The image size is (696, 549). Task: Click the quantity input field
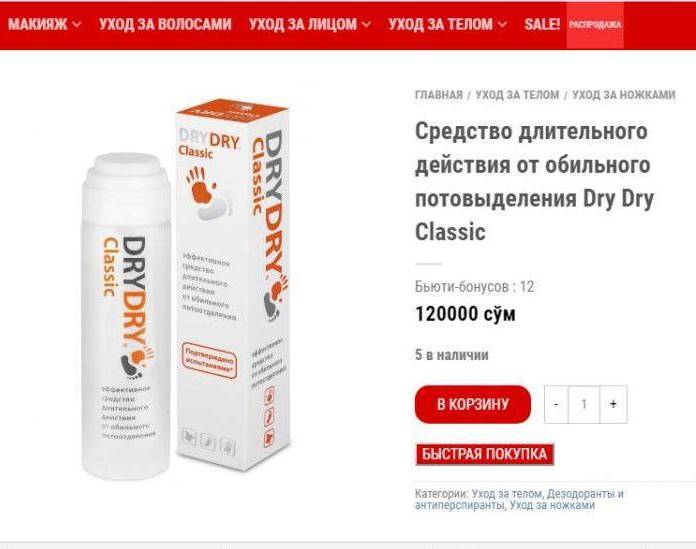pos(584,404)
